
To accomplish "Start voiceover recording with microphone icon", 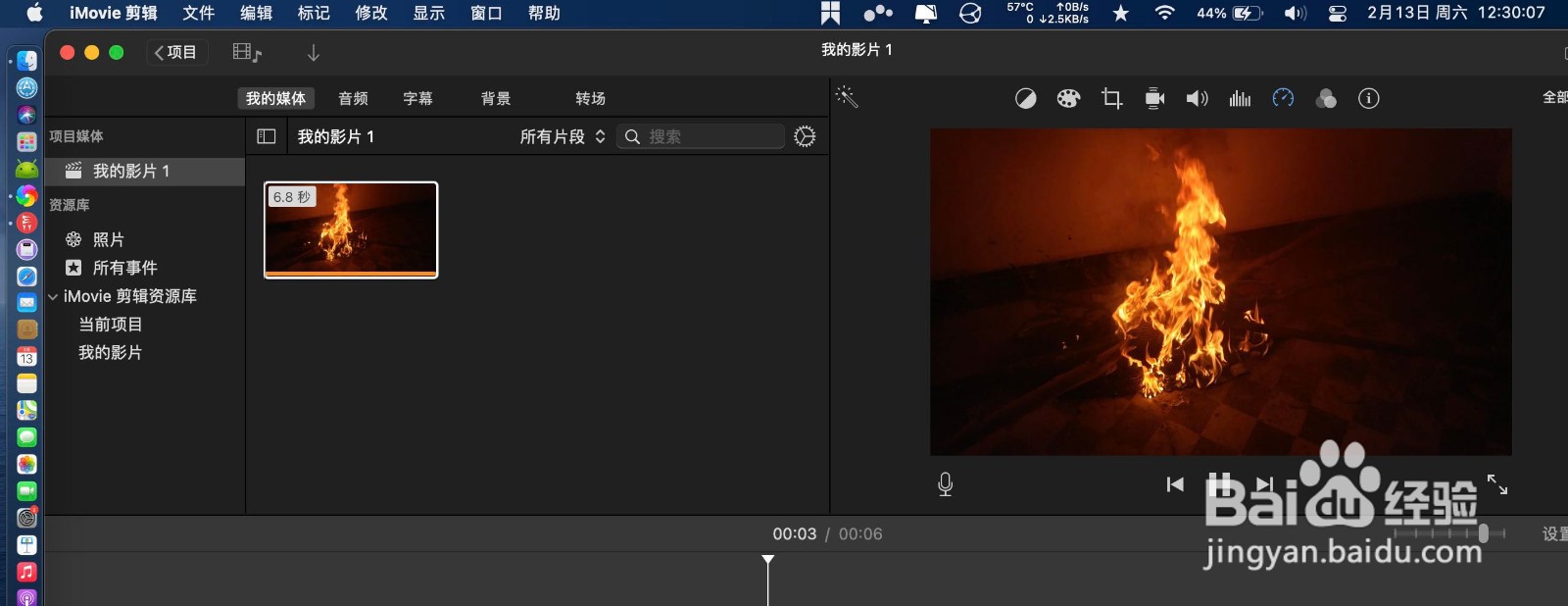I will pos(945,484).
